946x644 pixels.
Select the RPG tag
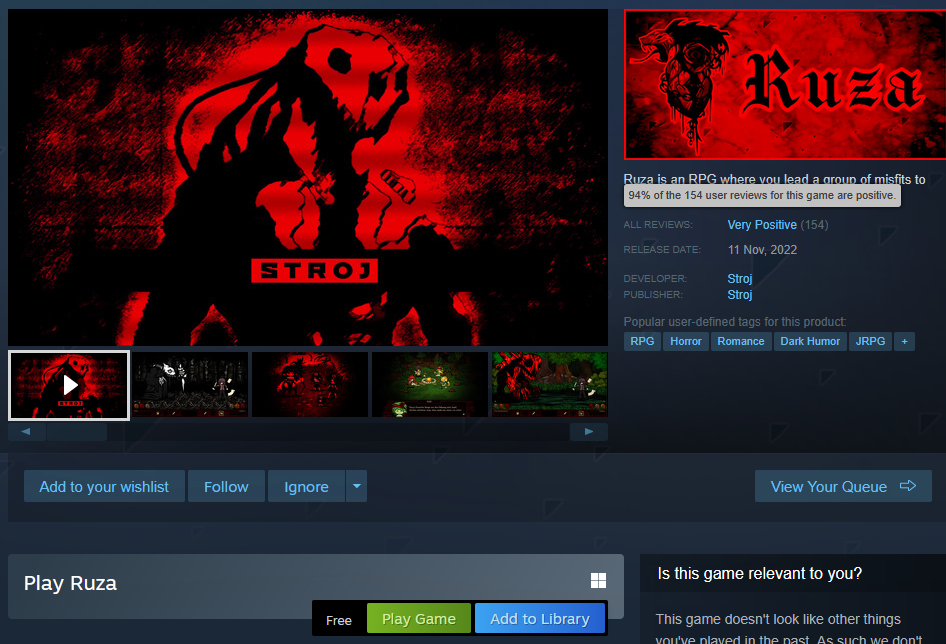642,341
